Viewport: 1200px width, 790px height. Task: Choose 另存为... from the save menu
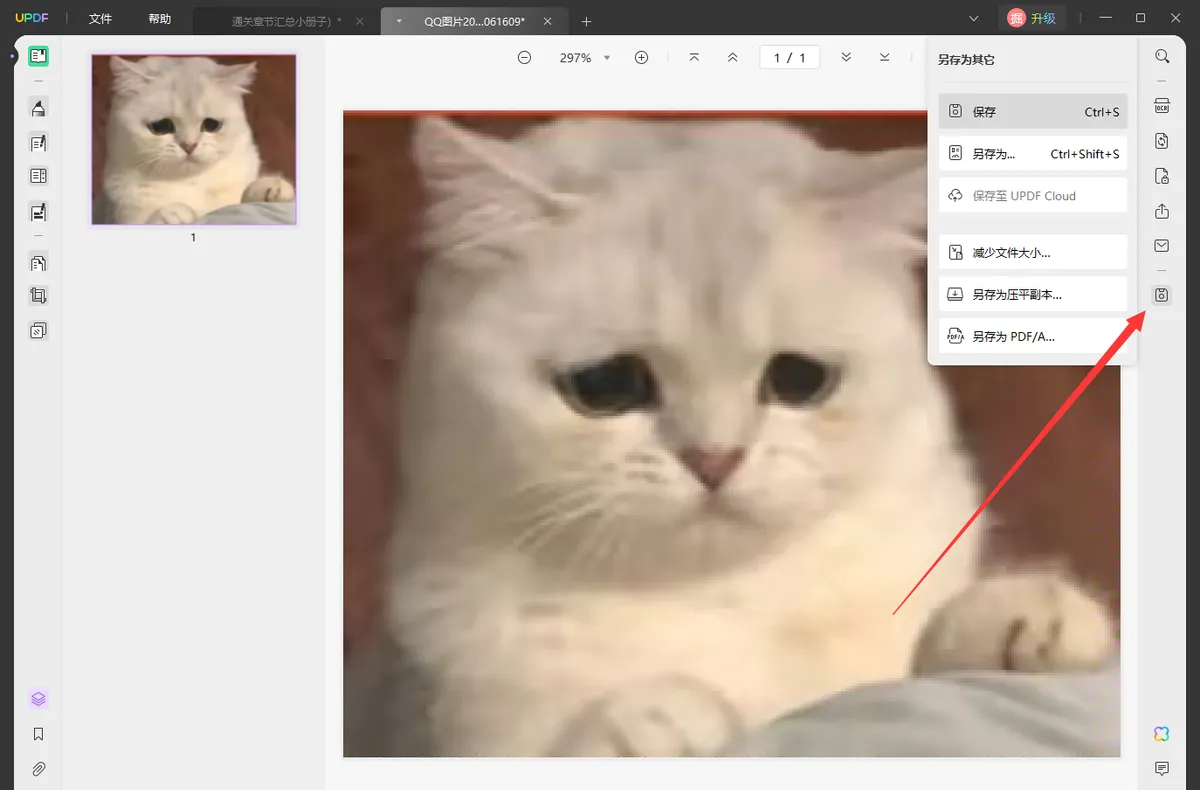1033,154
